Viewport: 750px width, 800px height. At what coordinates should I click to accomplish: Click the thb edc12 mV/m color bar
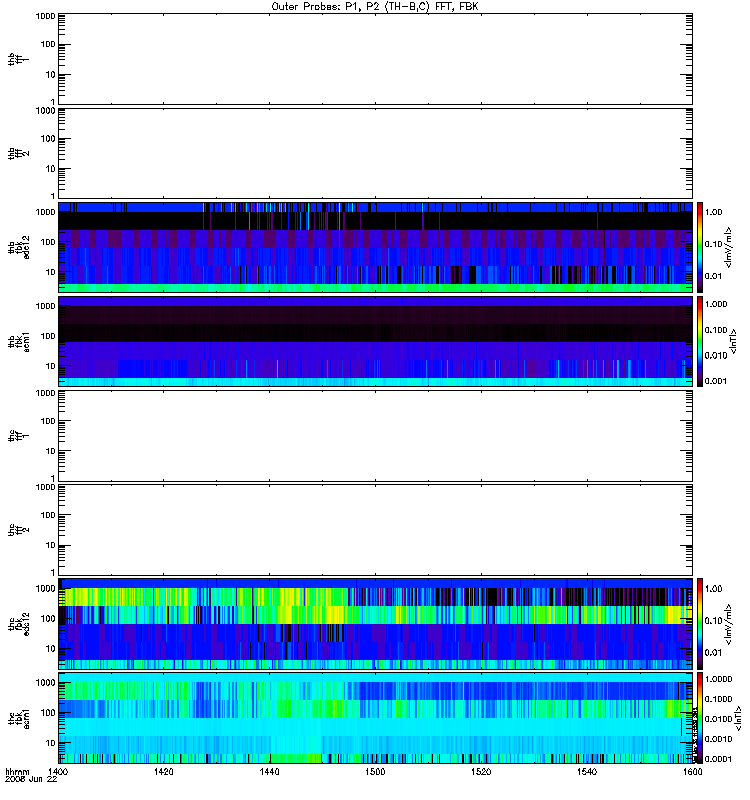click(x=700, y=247)
